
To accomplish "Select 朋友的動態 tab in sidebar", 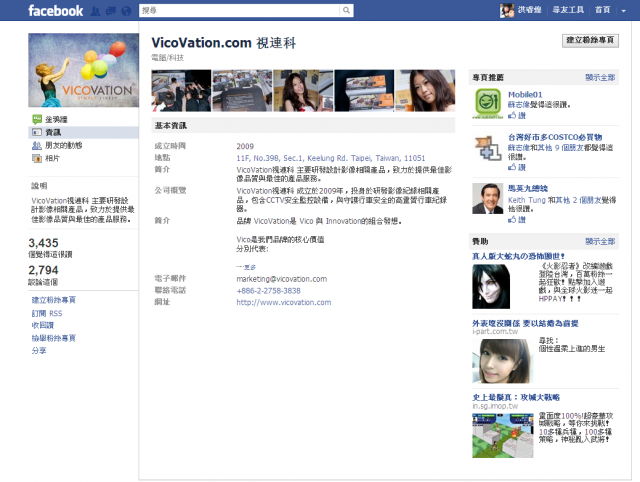I will (x=63, y=145).
